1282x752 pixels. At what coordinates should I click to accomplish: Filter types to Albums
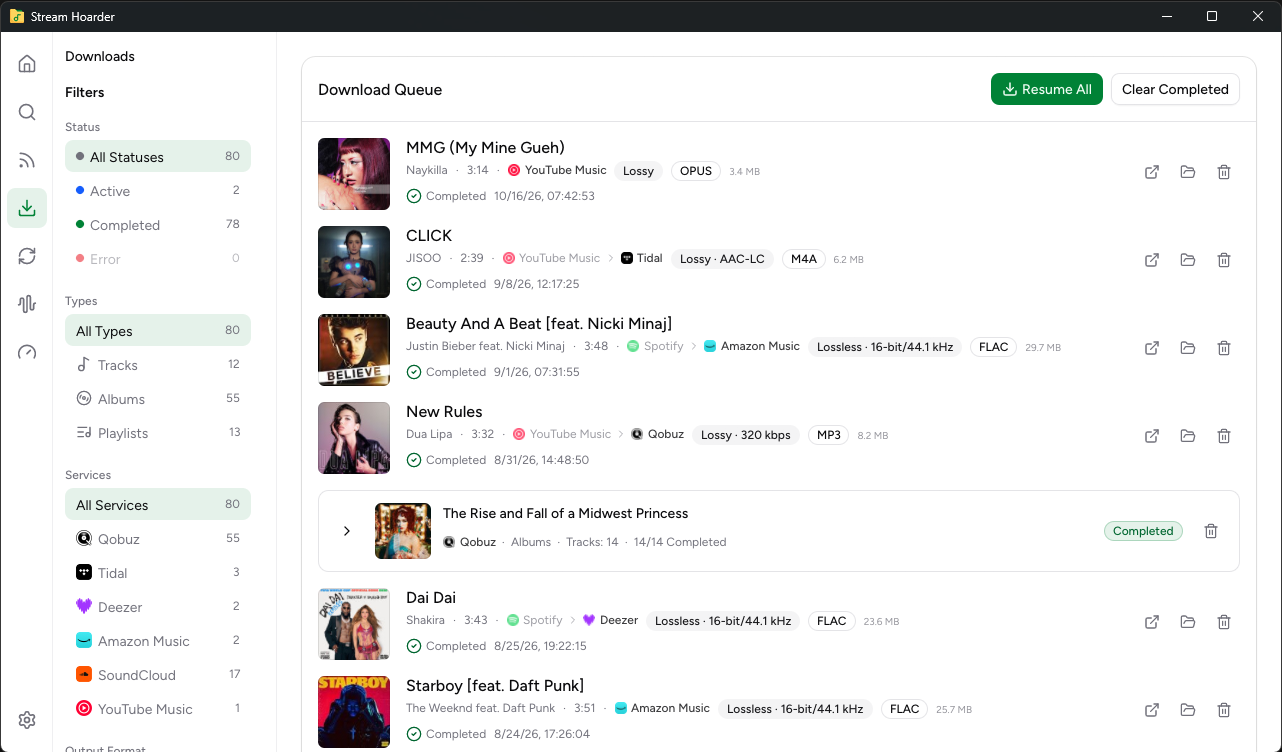[158, 398]
